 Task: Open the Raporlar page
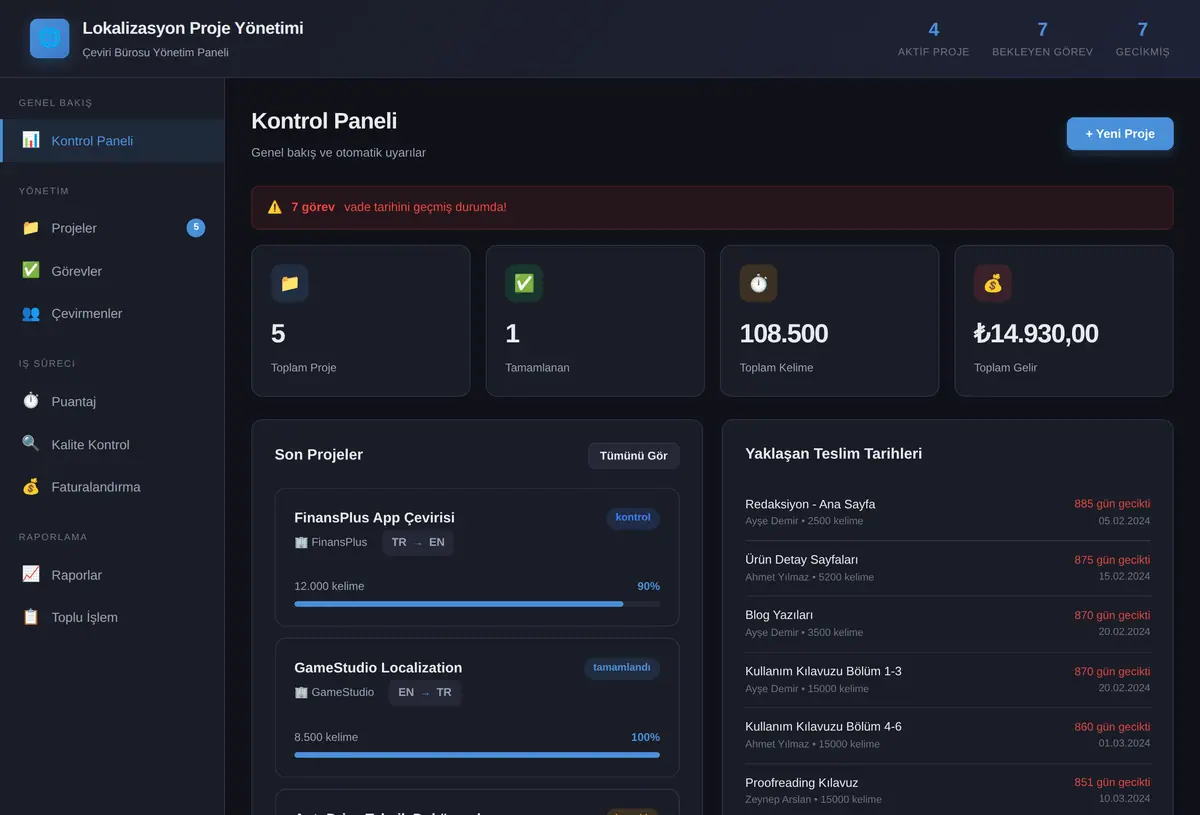pos(112,575)
